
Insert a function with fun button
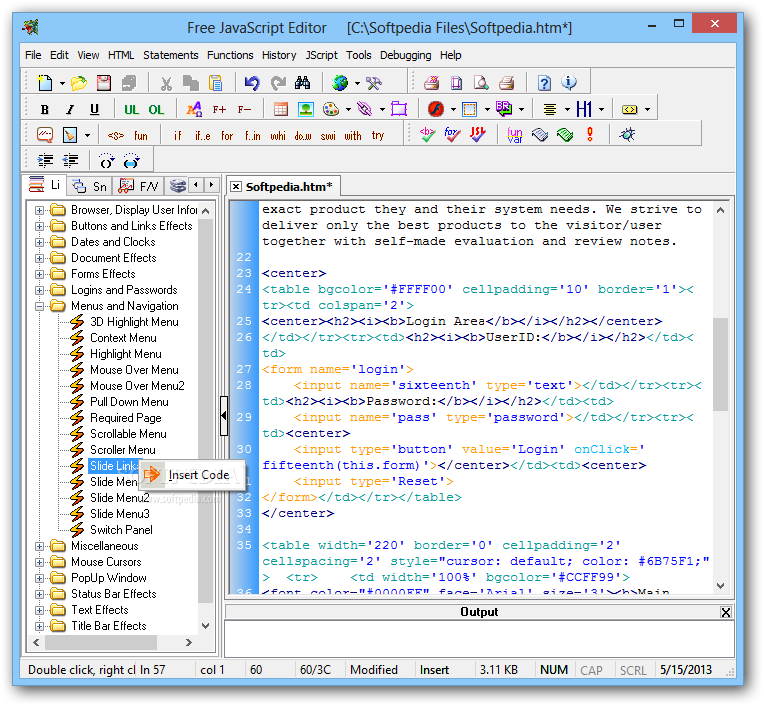click(x=141, y=135)
